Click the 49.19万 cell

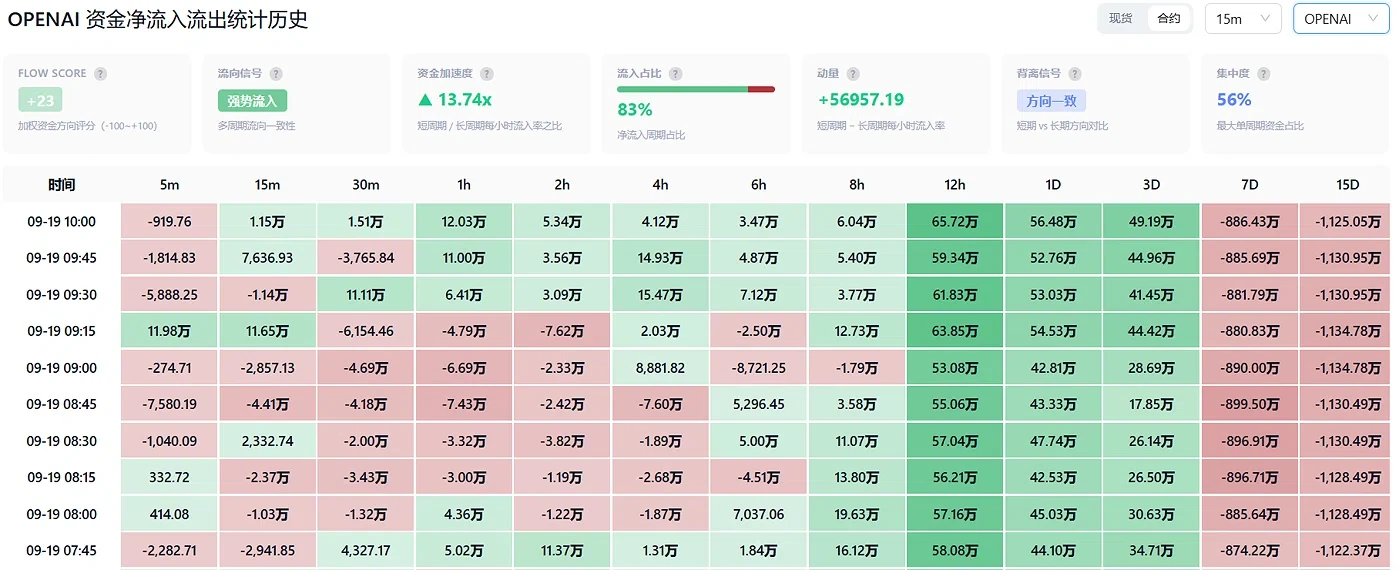pos(1151,222)
